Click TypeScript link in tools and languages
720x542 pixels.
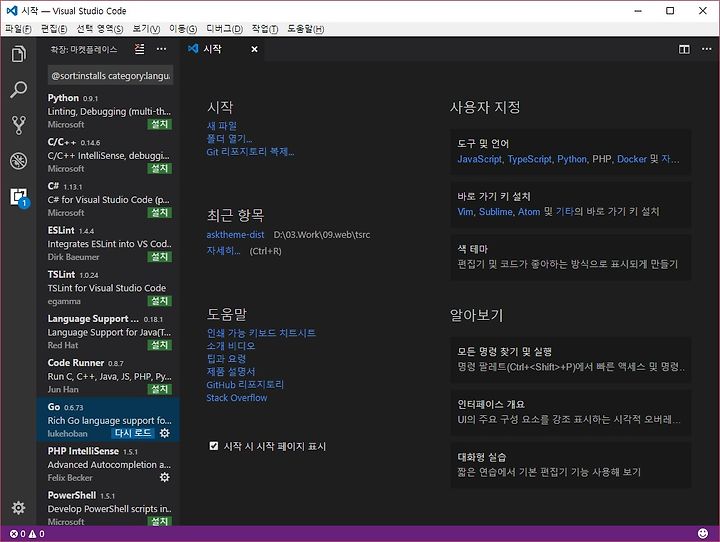click(529, 159)
